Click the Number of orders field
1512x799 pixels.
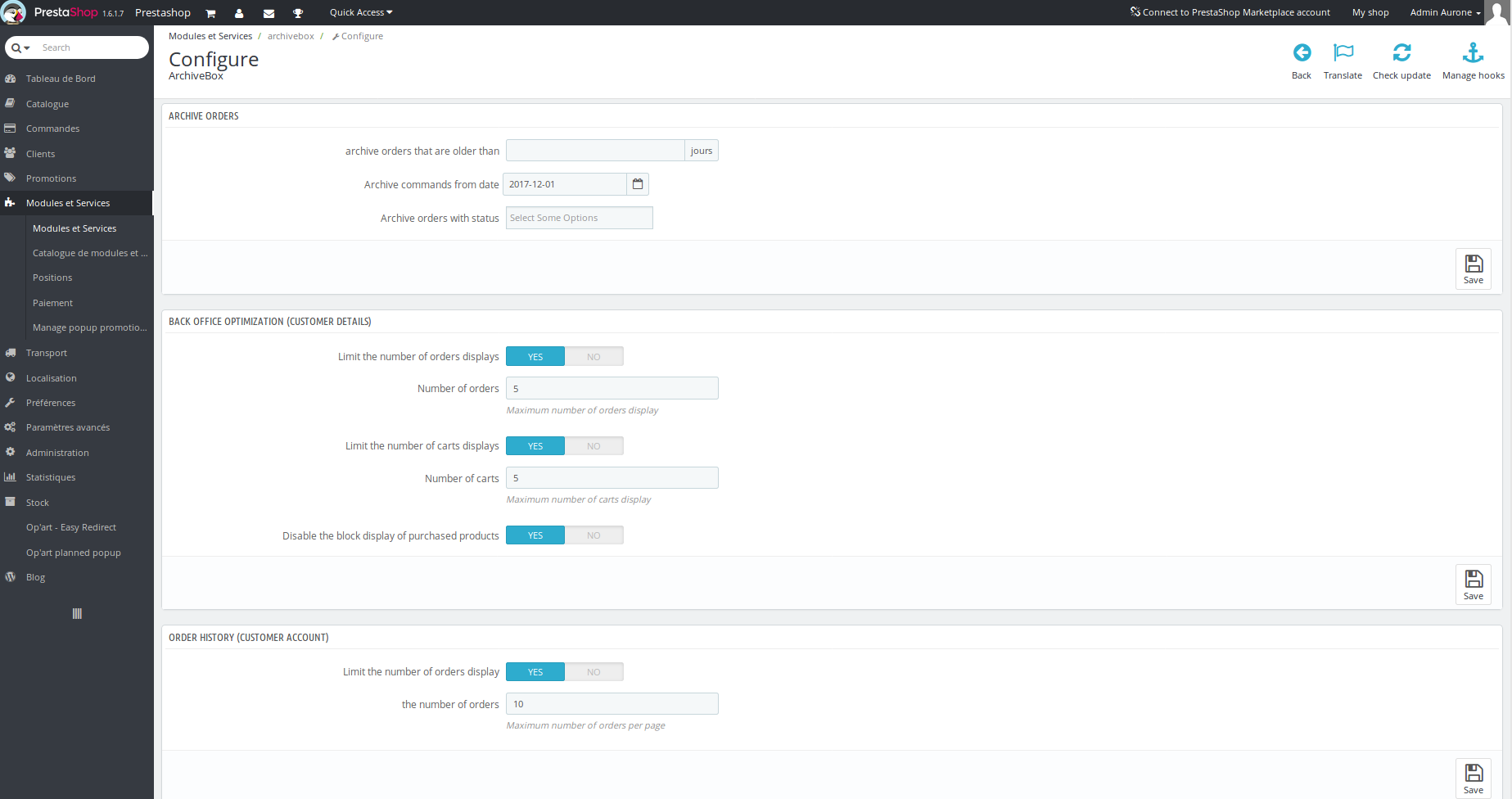tap(612, 388)
